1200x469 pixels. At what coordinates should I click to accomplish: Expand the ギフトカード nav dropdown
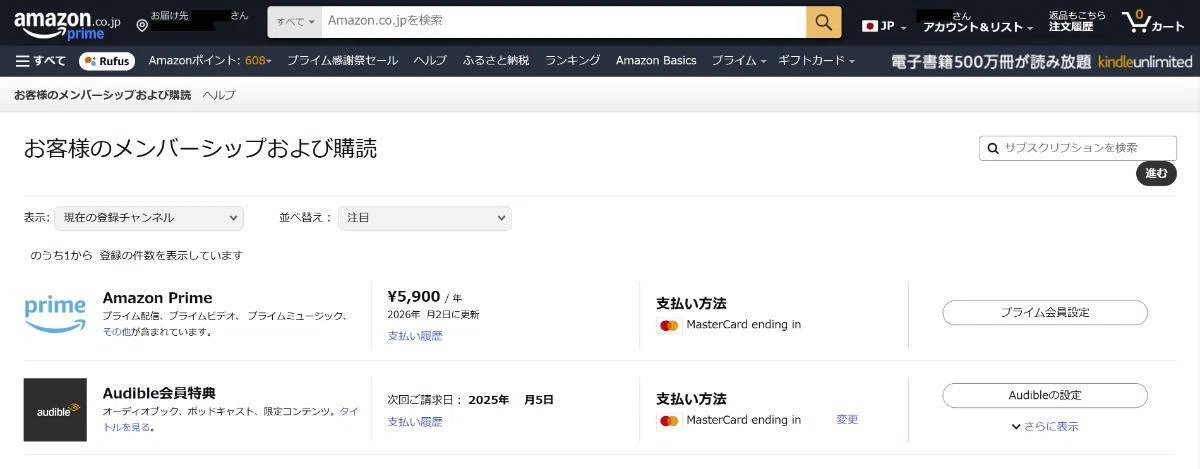(x=816, y=61)
